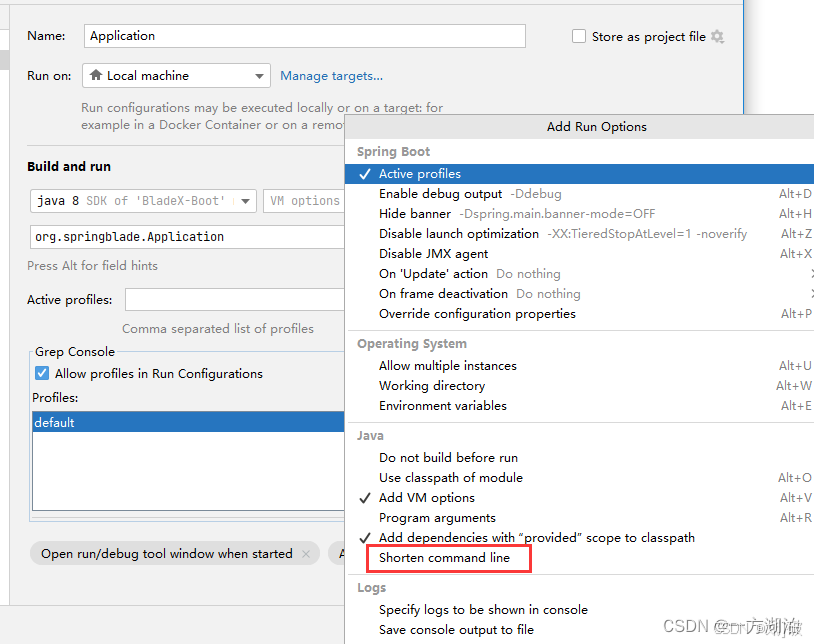The width and height of the screenshot is (814, 644).
Task: Click the VM options field
Action: click(x=304, y=201)
